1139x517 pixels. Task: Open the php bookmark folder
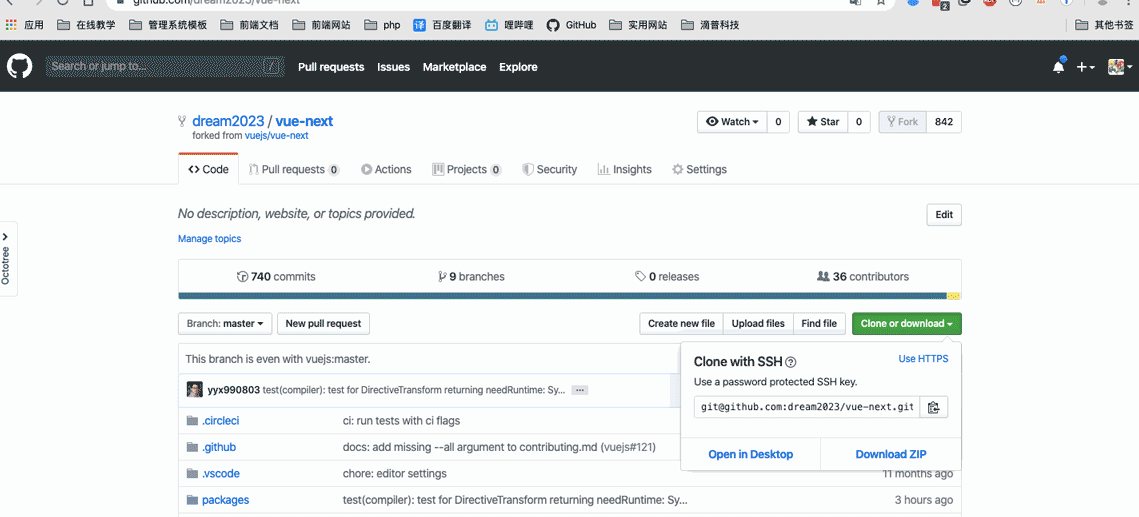coord(382,25)
